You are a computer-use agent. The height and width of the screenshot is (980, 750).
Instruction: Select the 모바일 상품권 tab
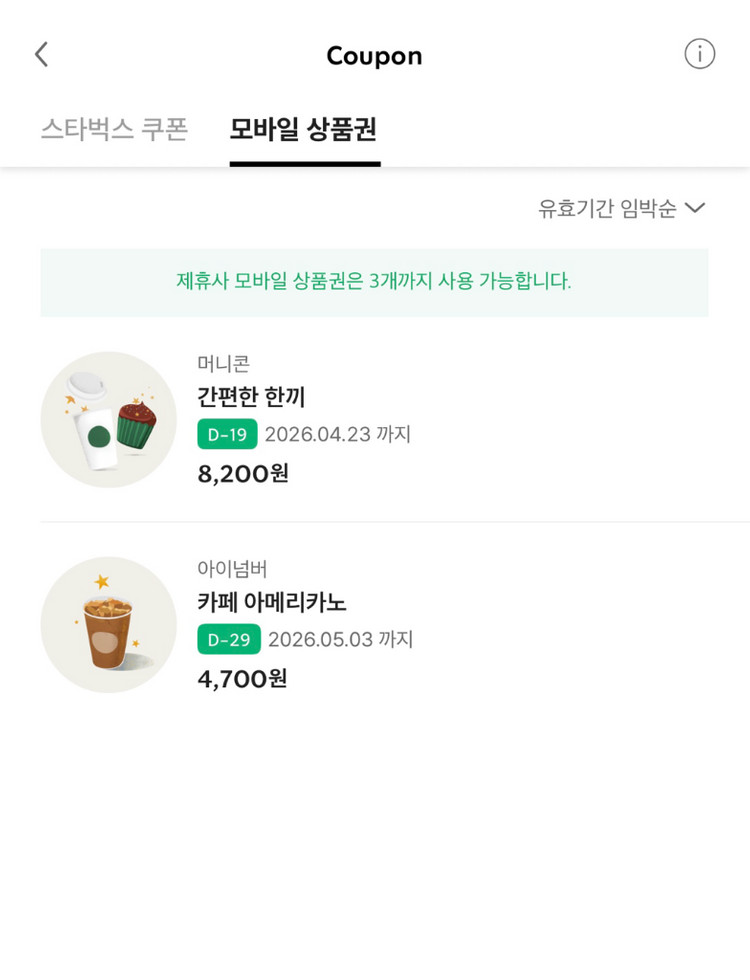tap(303, 130)
